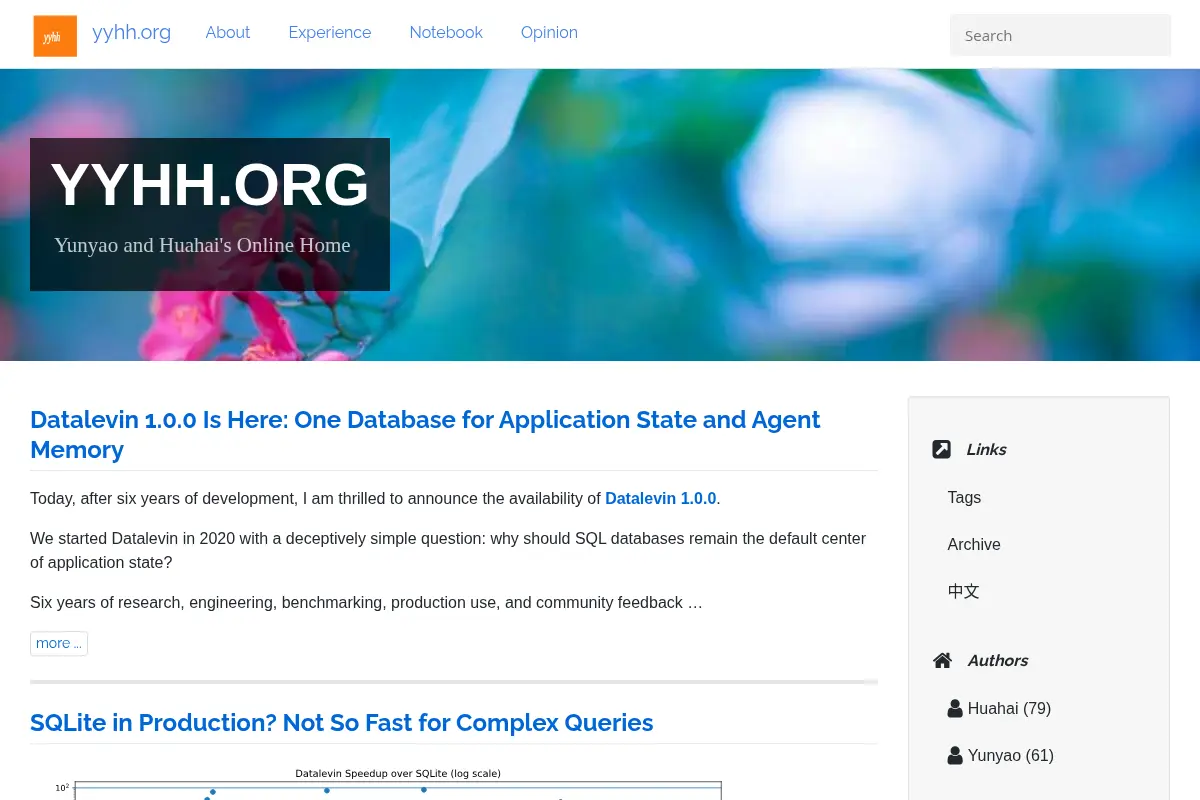The image size is (1200, 800).
Task: Click the 'Six years of research' paragraph
Action: [366, 602]
